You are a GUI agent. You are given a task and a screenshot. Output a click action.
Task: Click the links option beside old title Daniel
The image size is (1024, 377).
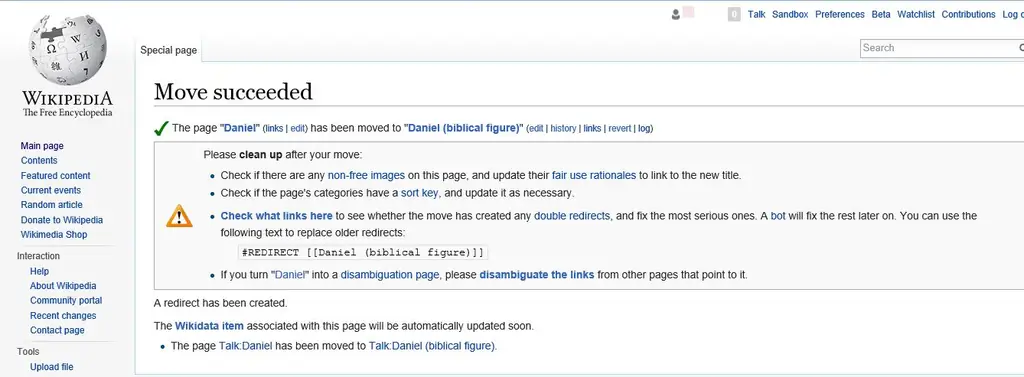point(274,129)
